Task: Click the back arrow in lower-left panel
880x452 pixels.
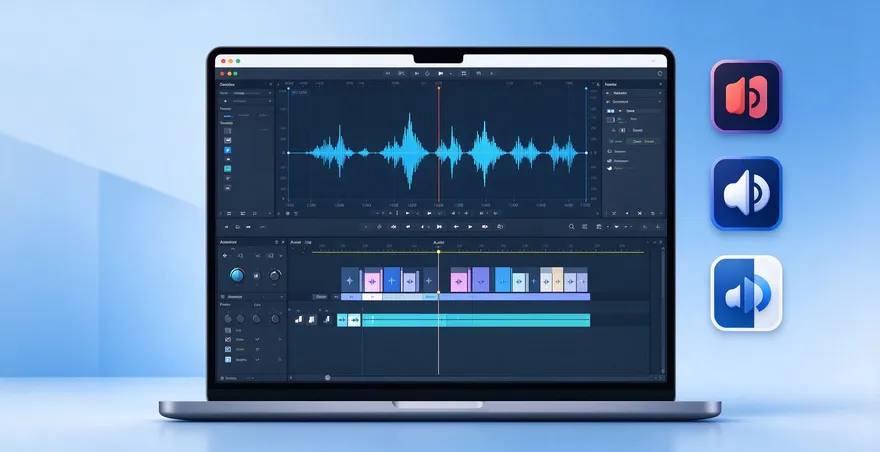Action: pos(226,255)
